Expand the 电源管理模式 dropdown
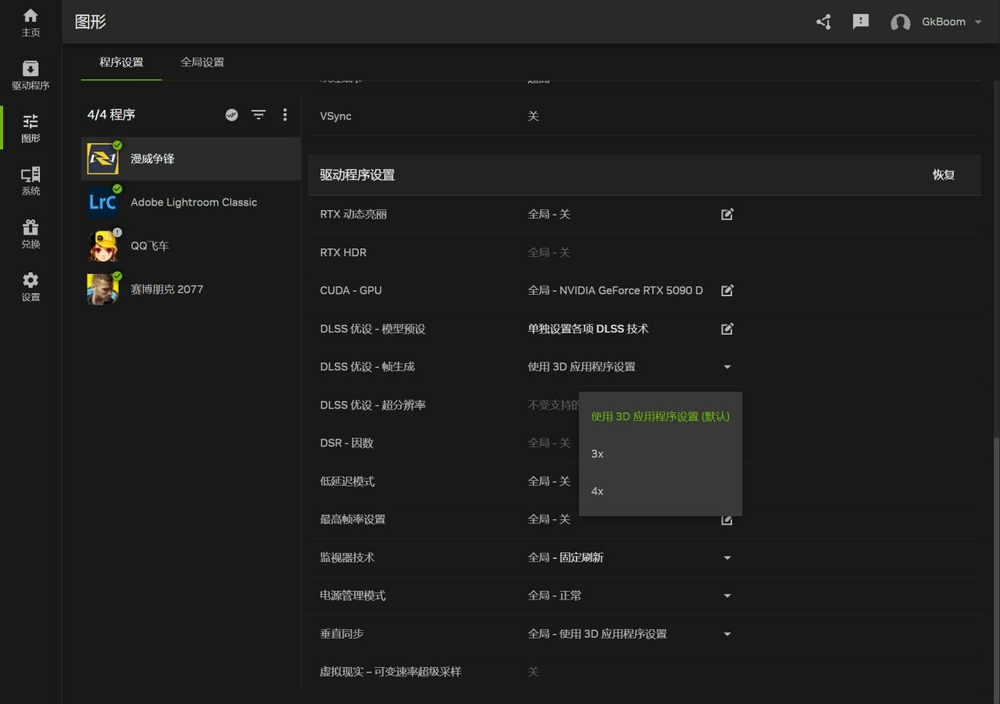 [727, 595]
